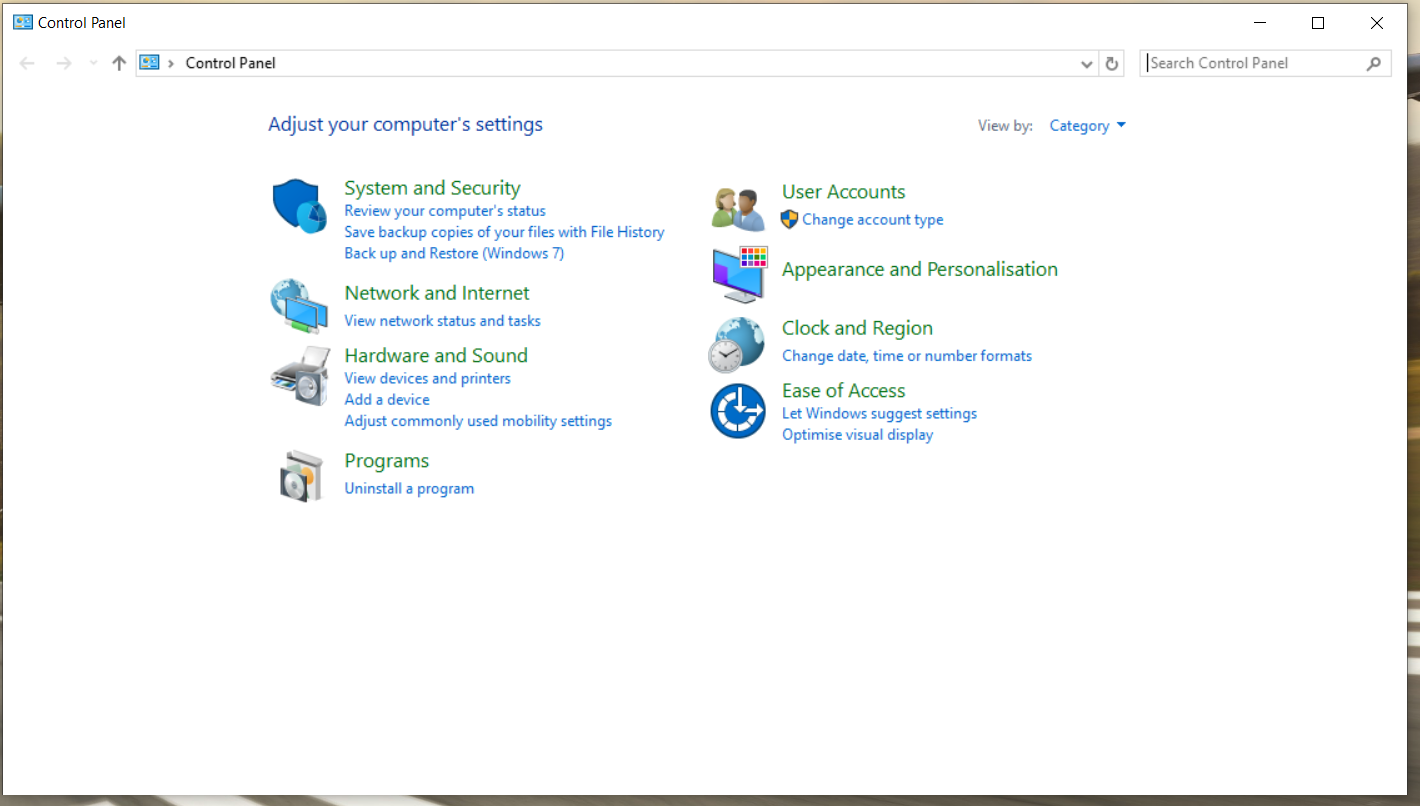Change date, time or number formats
Image resolution: width=1420 pixels, height=806 pixels.
(x=907, y=356)
